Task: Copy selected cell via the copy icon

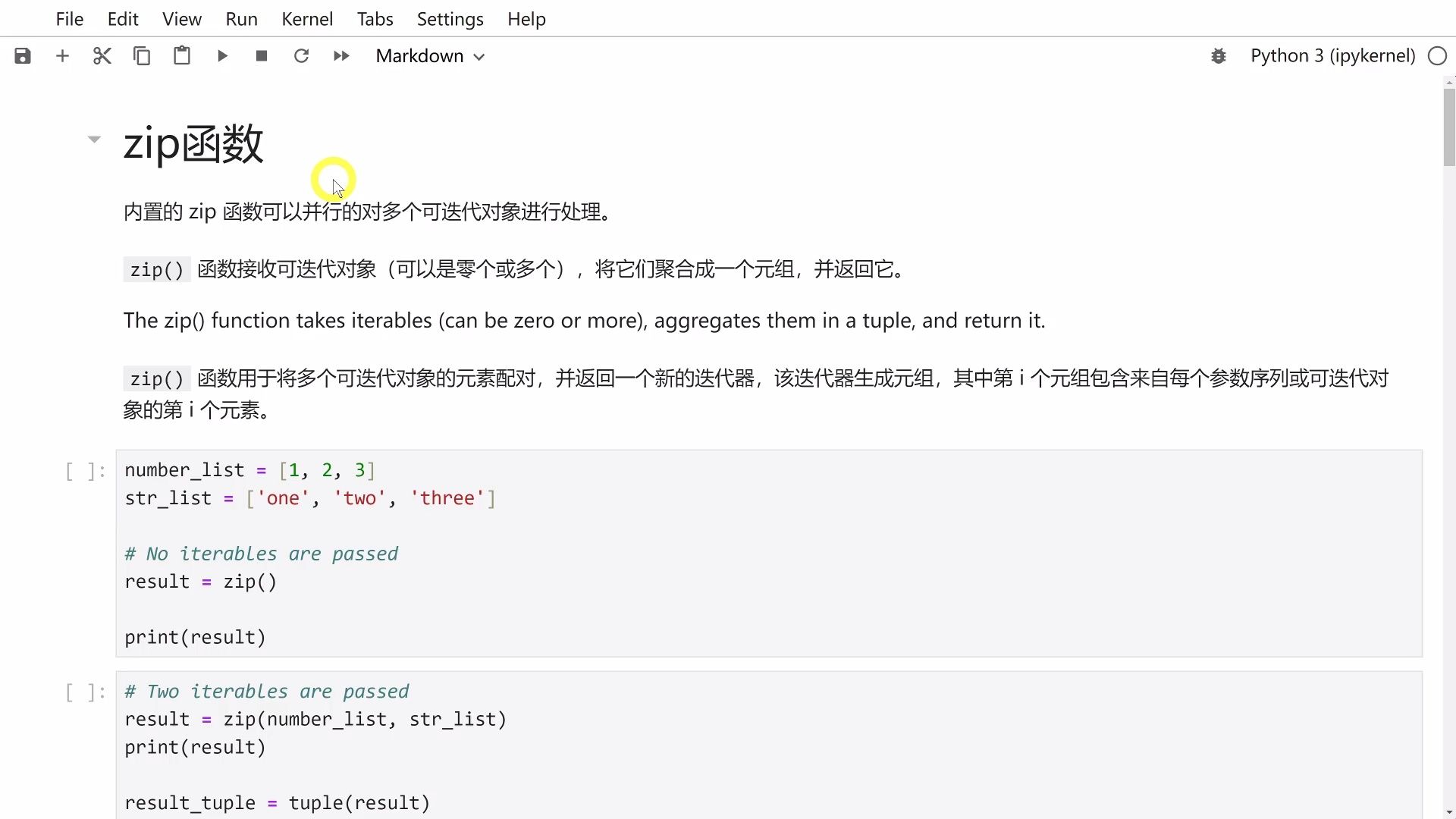Action: pos(142,56)
